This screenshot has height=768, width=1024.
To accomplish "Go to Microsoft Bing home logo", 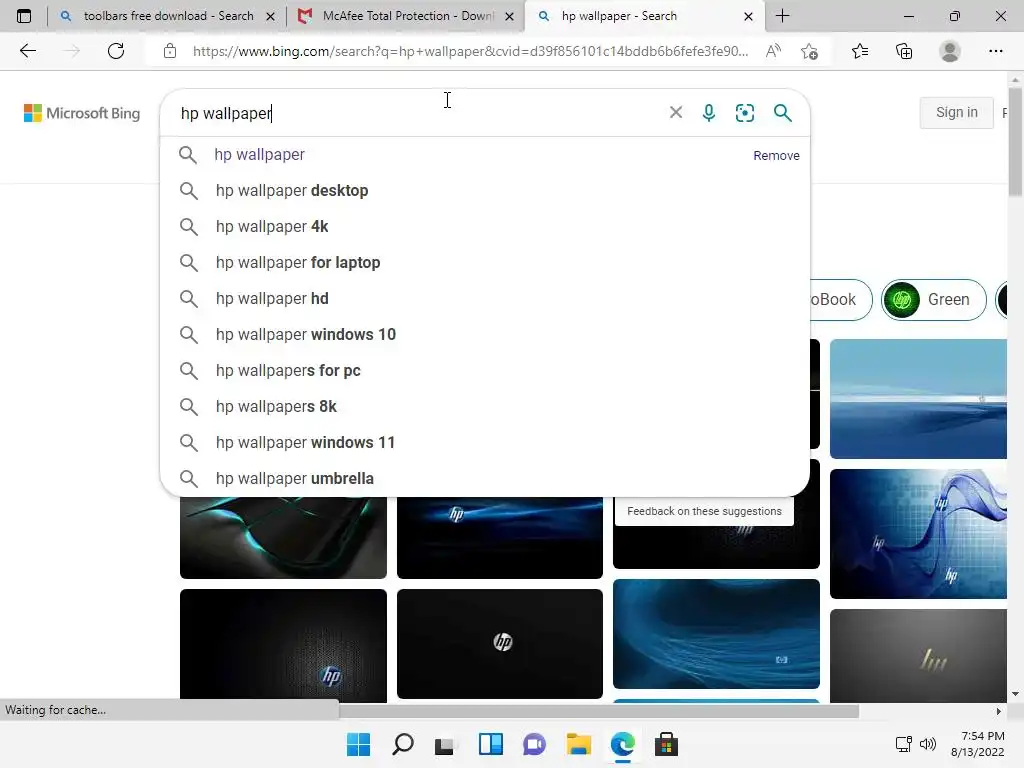I will 82,113.
